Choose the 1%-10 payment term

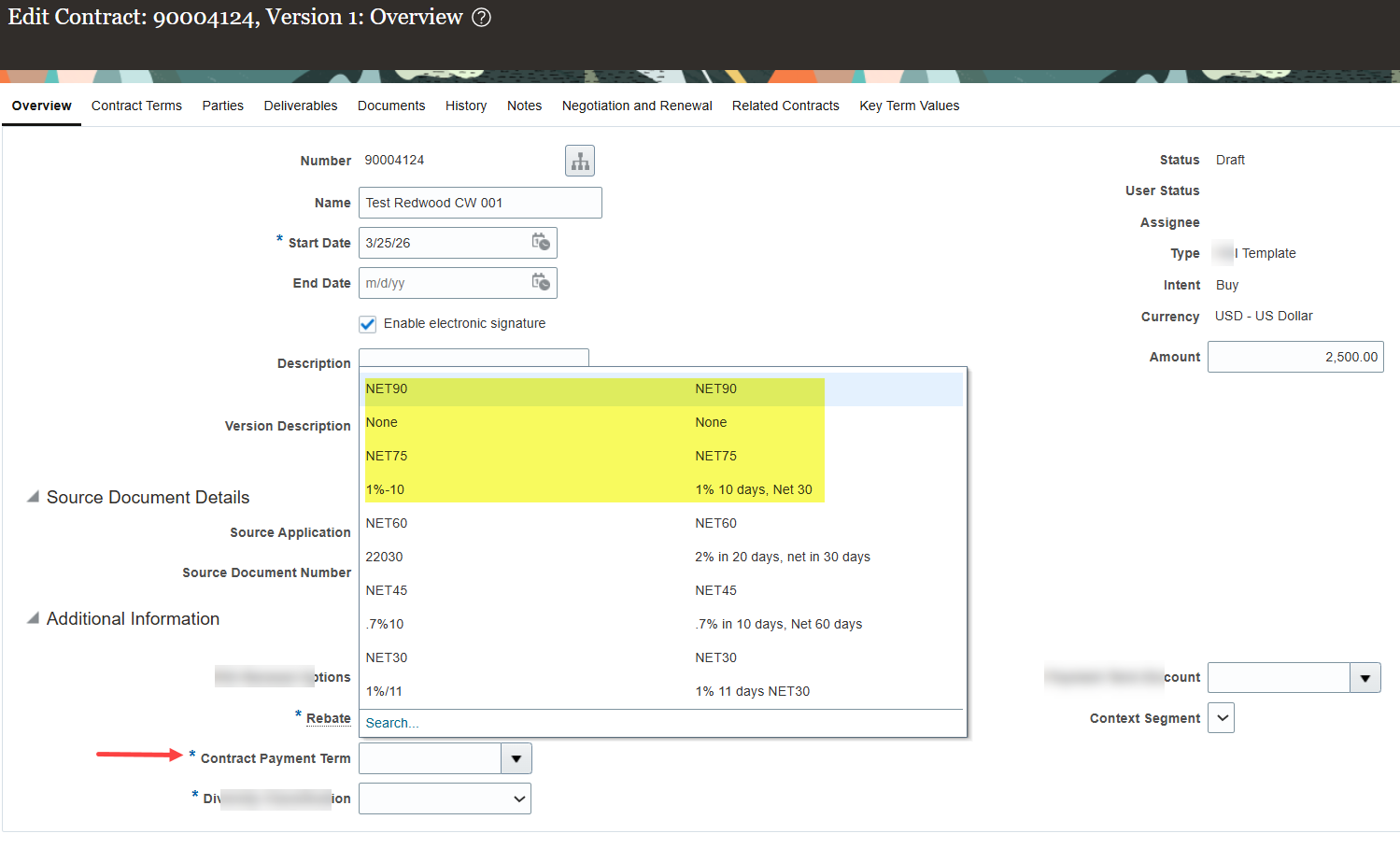point(663,489)
